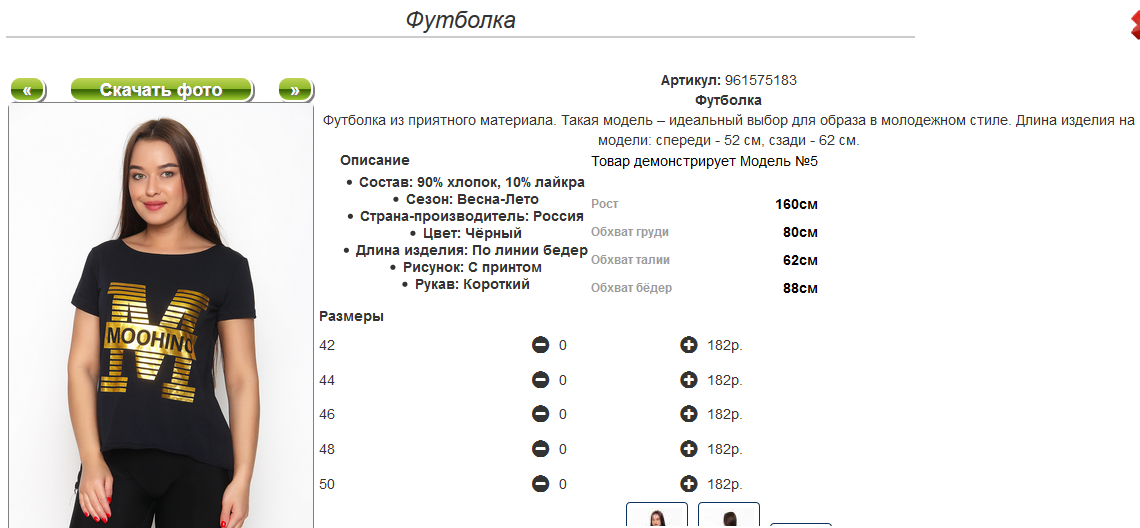Decrease quantity for size 42
Image resolution: width=1140 pixels, height=528 pixels.
(540, 345)
